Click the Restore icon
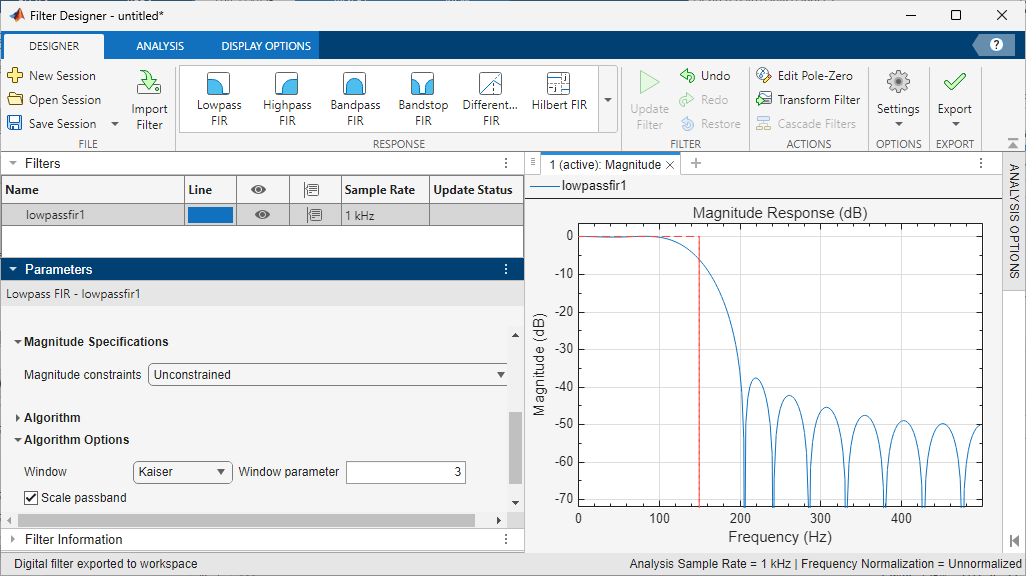1026x576 pixels. pos(687,123)
